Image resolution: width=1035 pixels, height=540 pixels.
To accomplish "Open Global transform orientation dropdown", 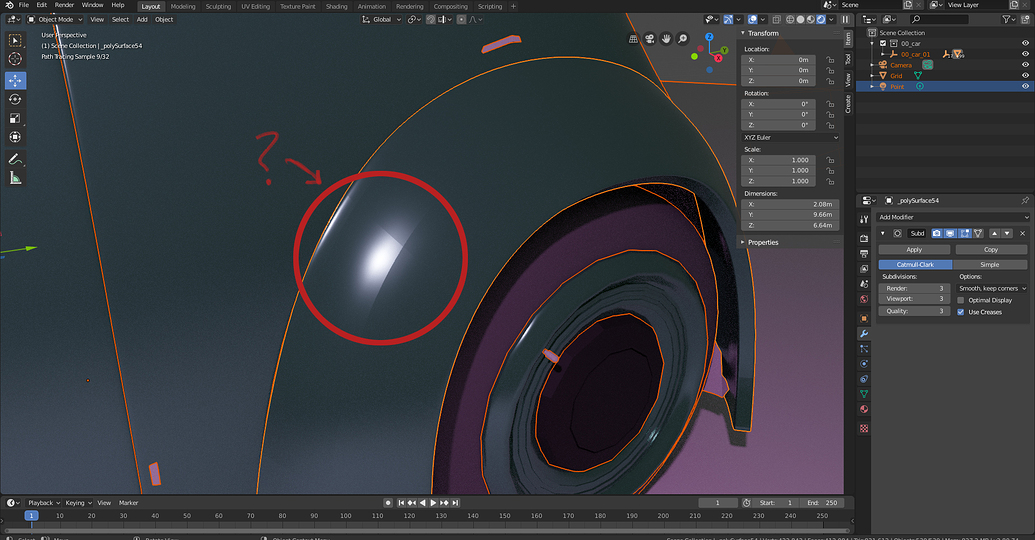I will (x=382, y=19).
